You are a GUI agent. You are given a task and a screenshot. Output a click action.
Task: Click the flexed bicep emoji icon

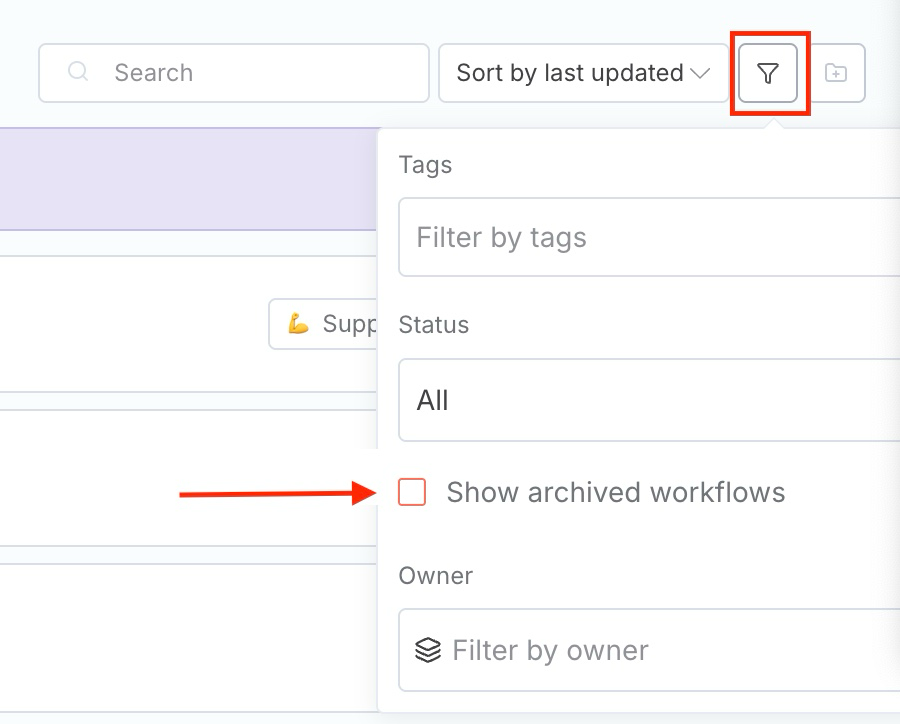[x=298, y=324]
